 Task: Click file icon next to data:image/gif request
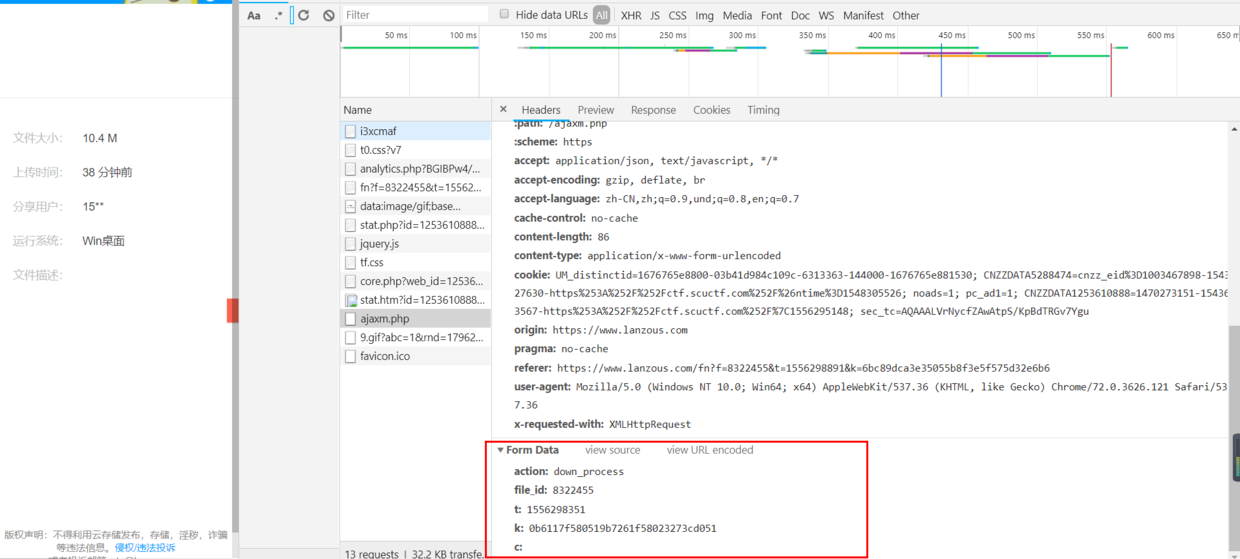pos(350,206)
